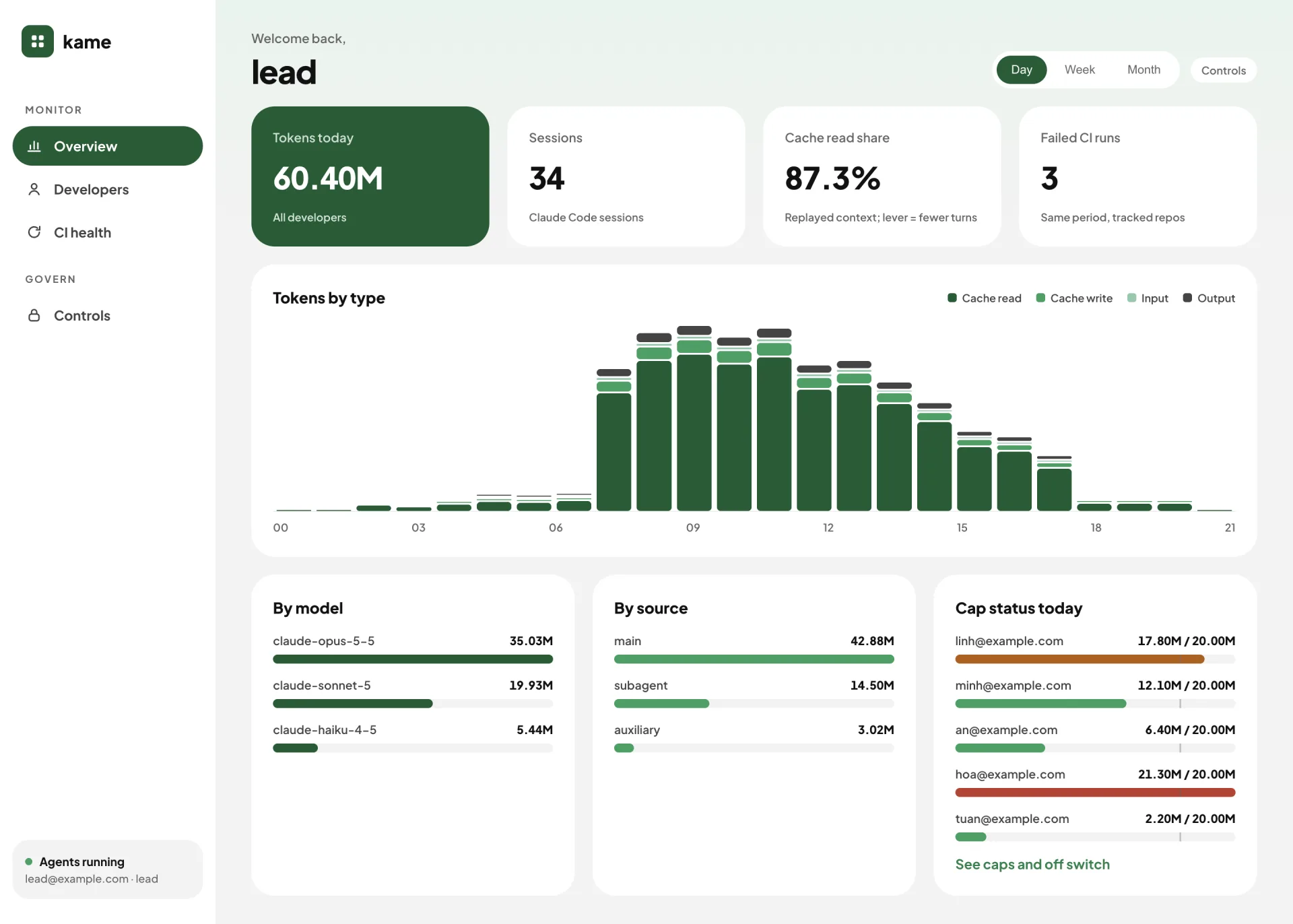This screenshot has height=924, width=1293.
Task: Open the Developers page
Action: point(108,189)
